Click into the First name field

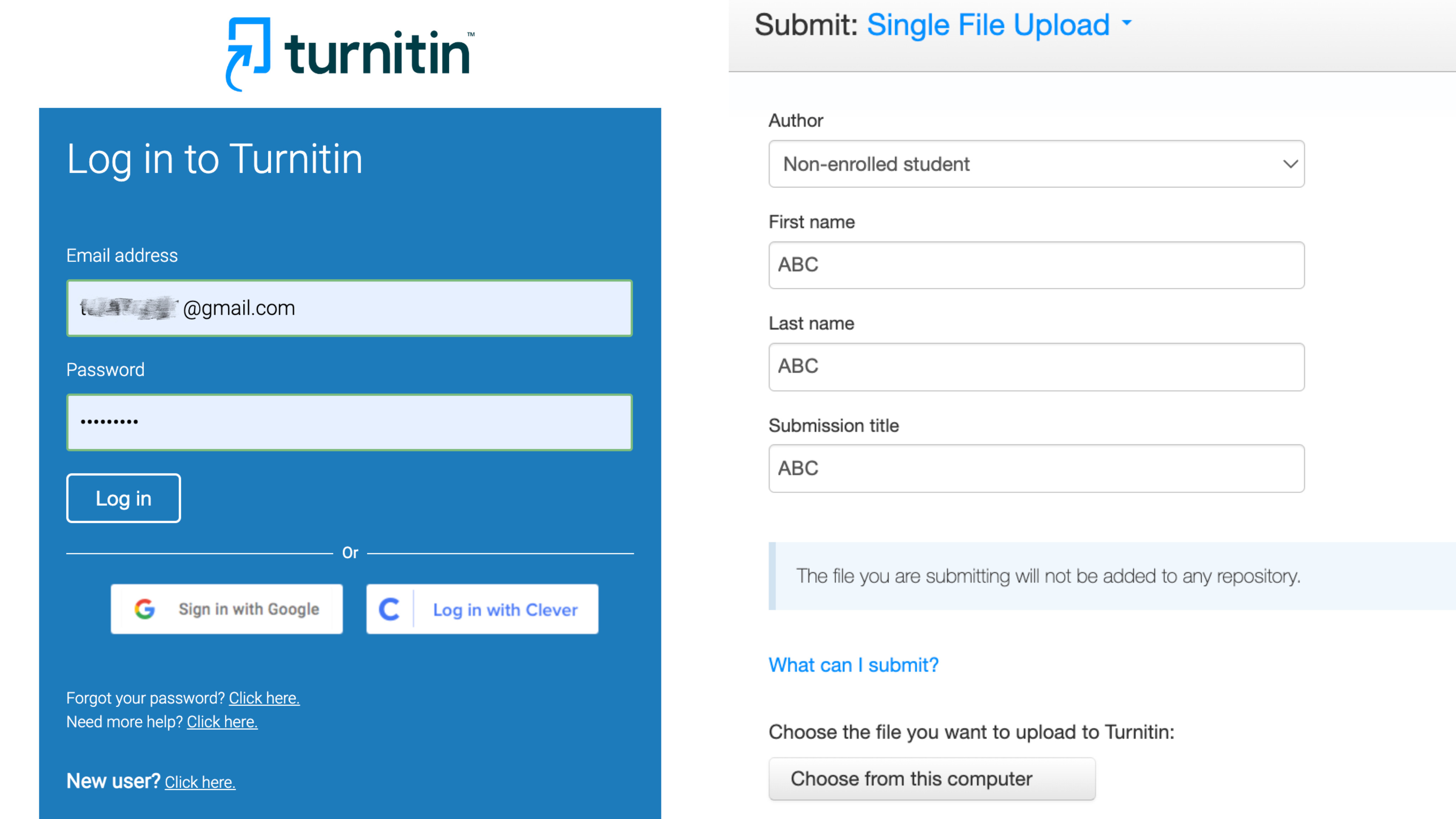pos(1036,265)
